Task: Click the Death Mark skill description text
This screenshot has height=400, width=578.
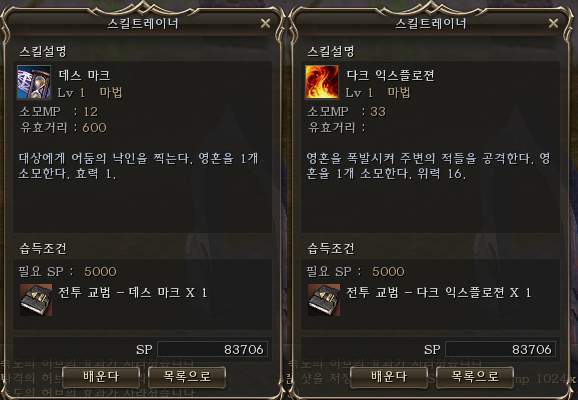Action: click(138, 166)
